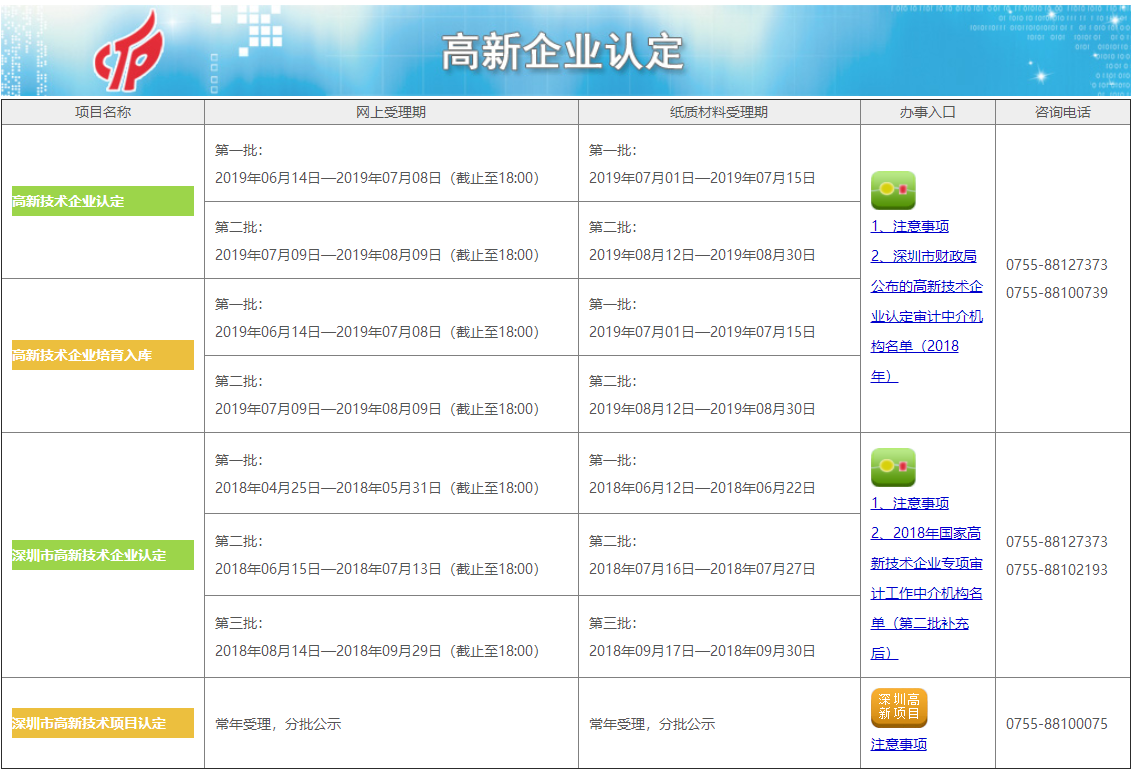Click the red flame logo in banner
The width and height of the screenshot is (1132, 775).
(x=129, y=51)
